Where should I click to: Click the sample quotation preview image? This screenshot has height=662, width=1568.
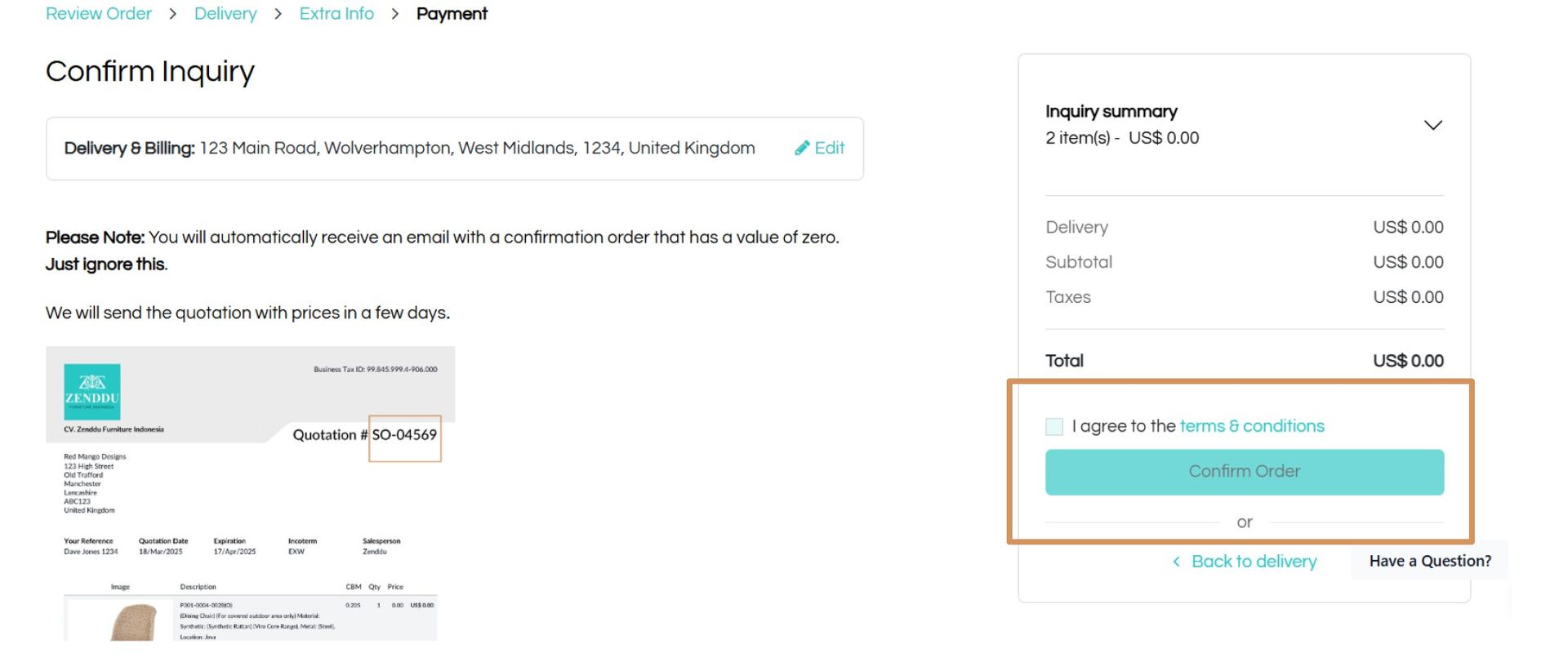point(250,494)
